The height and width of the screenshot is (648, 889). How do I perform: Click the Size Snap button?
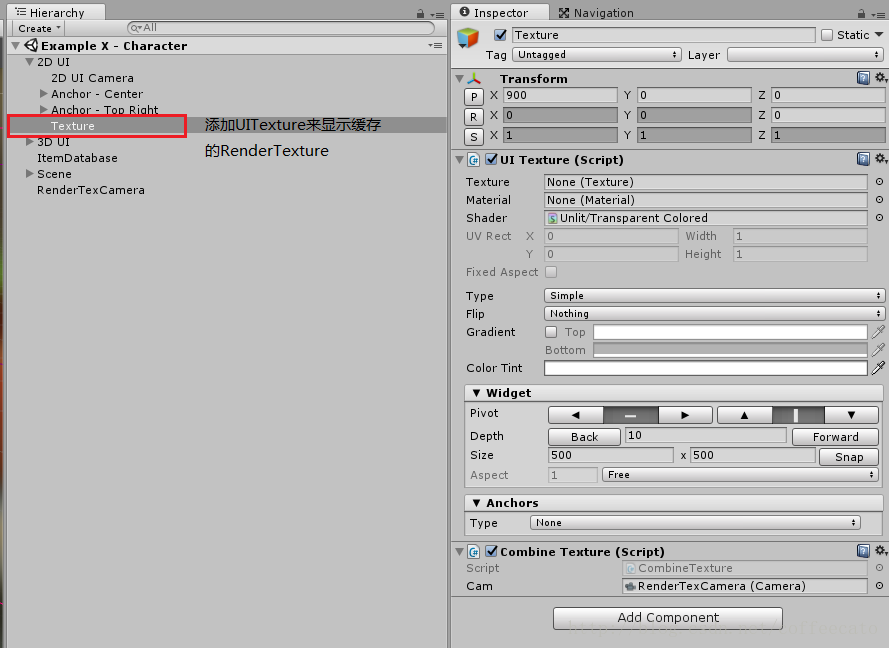(849, 457)
